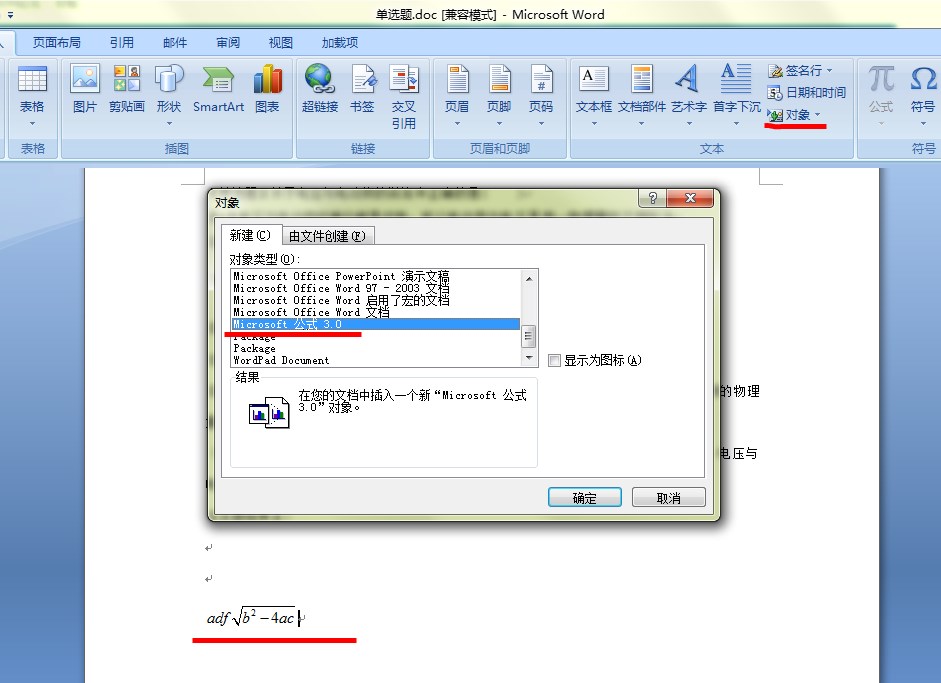Close the 对象 dialog with X

pos(690,198)
